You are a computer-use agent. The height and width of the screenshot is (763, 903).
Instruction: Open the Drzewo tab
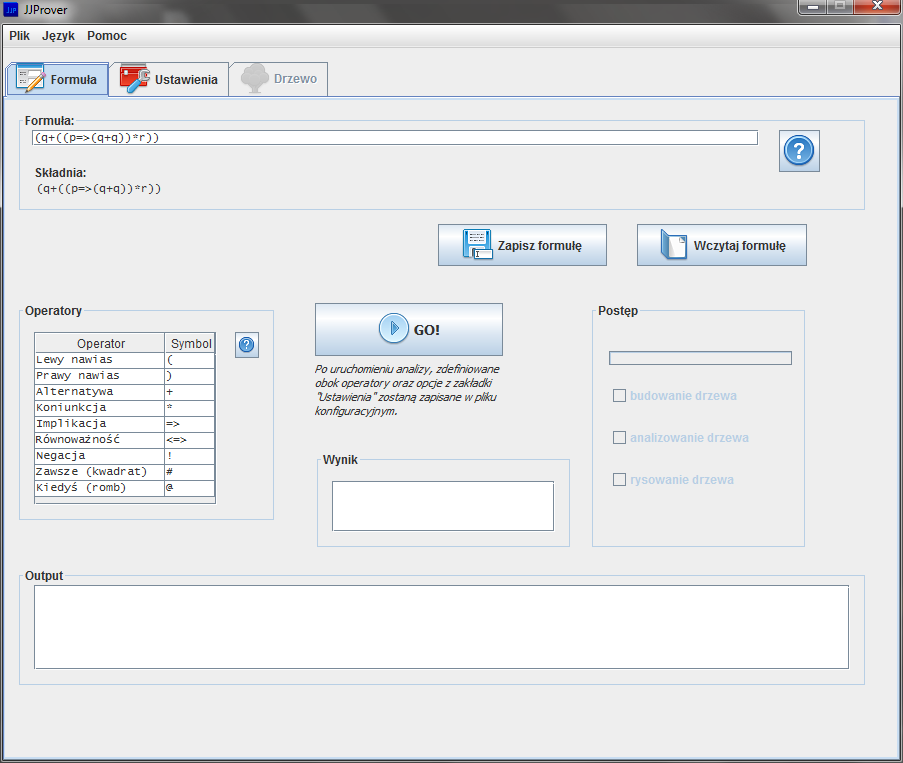(278, 79)
